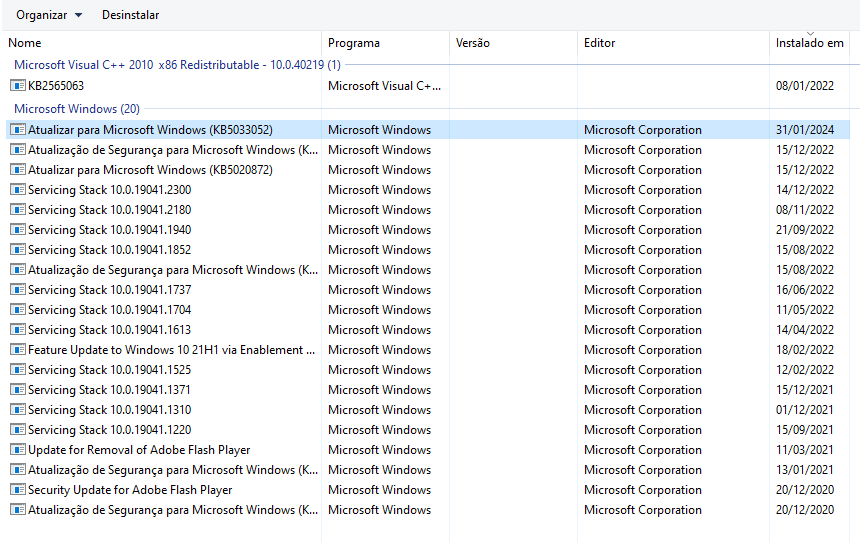Click the install date 16/06/2022
Screen dimensions: 860x543
tap(805, 290)
